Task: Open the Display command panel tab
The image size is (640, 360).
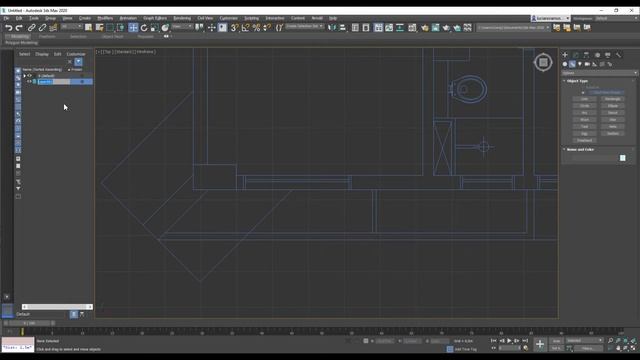Action: pyautogui.click(x=608, y=55)
